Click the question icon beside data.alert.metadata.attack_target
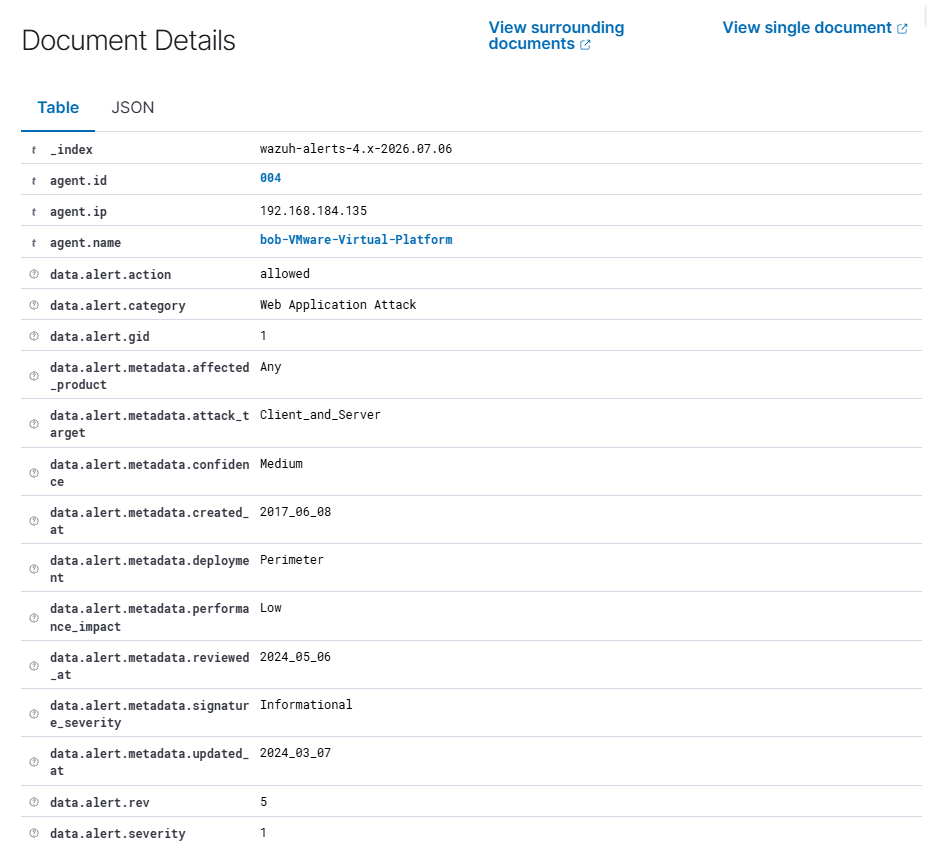 tap(34, 424)
